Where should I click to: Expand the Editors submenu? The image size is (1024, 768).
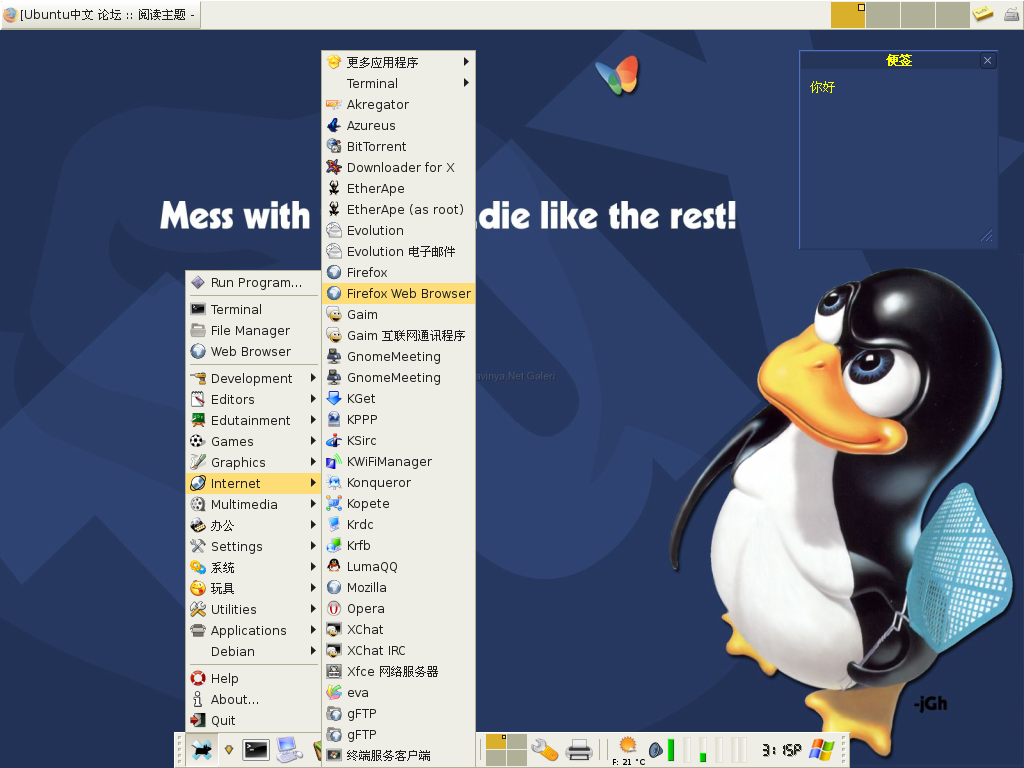point(253,399)
